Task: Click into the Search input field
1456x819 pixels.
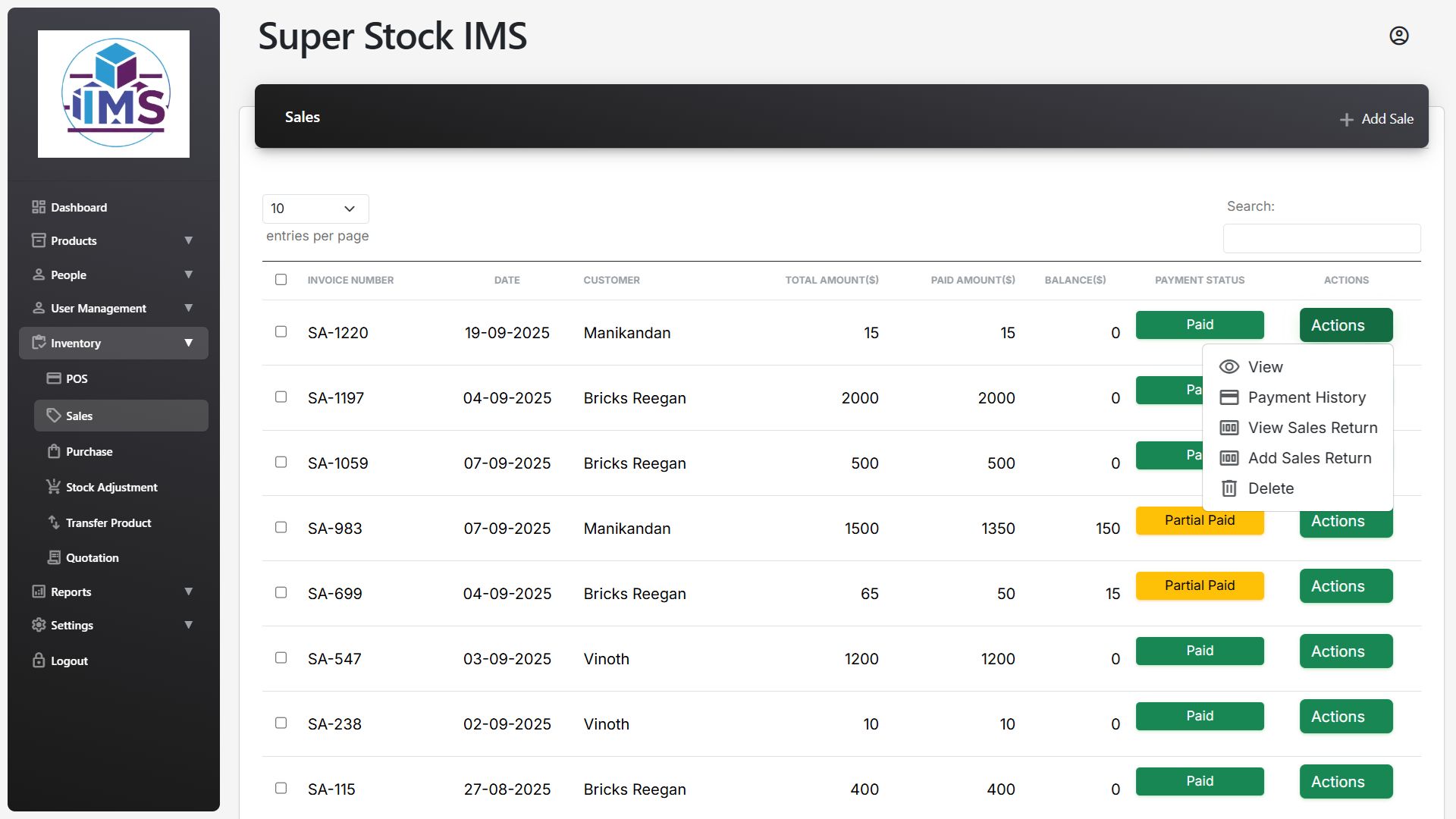Action: 1321,239
